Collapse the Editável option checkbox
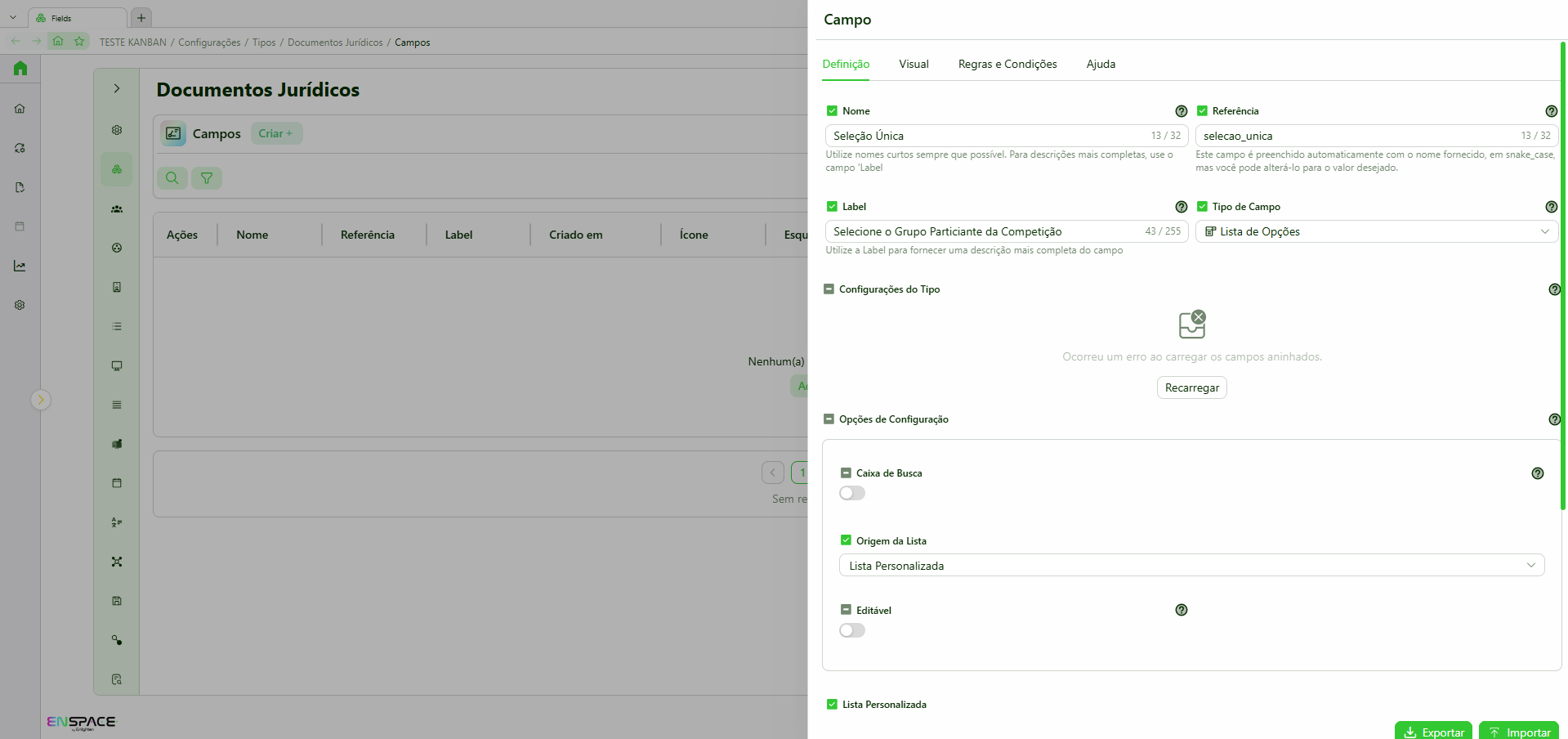 coord(846,610)
